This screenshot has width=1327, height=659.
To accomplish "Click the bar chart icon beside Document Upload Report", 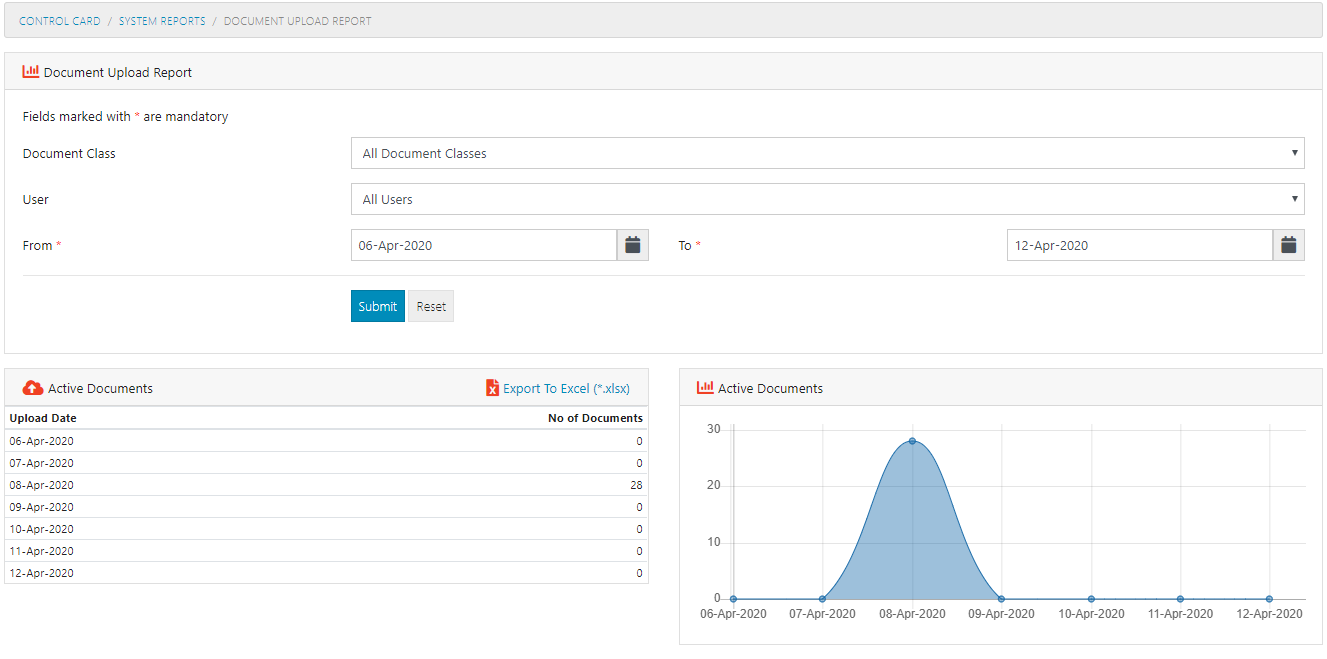I will click(30, 71).
